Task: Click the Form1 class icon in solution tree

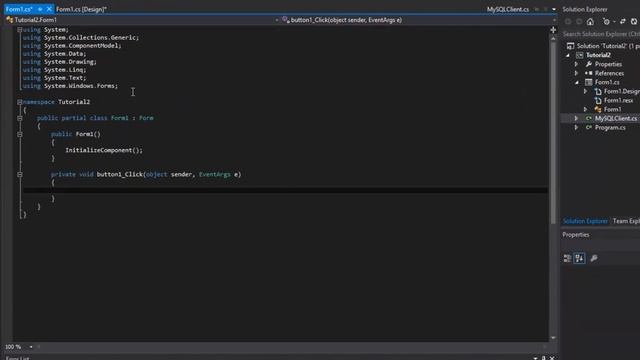Action: (x=598, y=109)
